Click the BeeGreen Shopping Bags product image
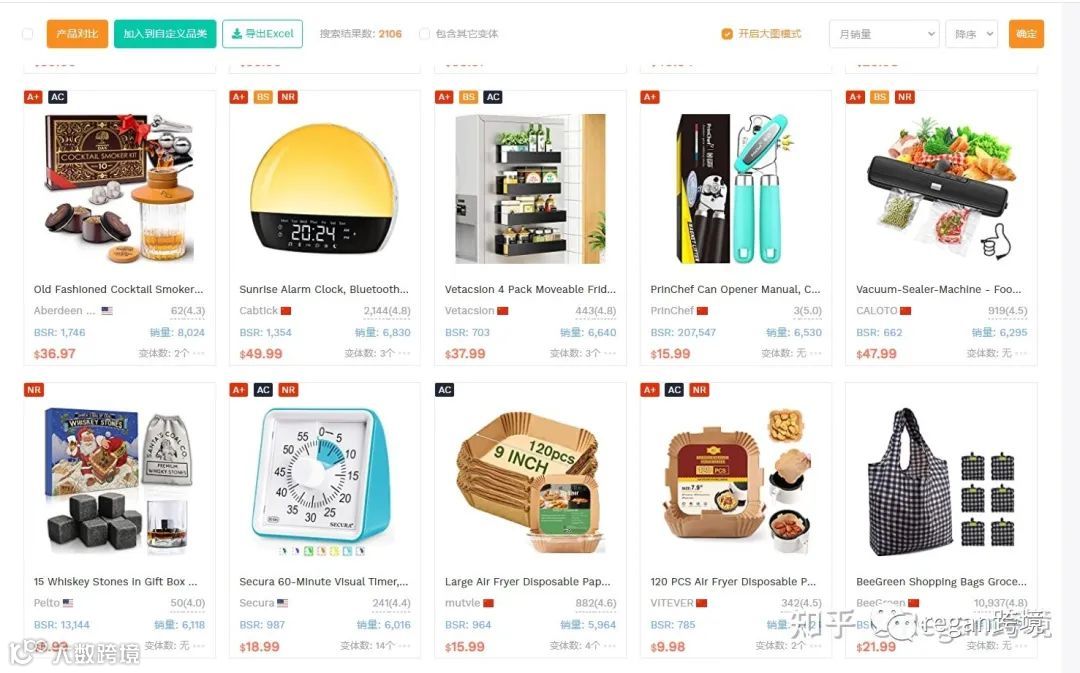This screenshot has height=673, width=1080. 941,482
